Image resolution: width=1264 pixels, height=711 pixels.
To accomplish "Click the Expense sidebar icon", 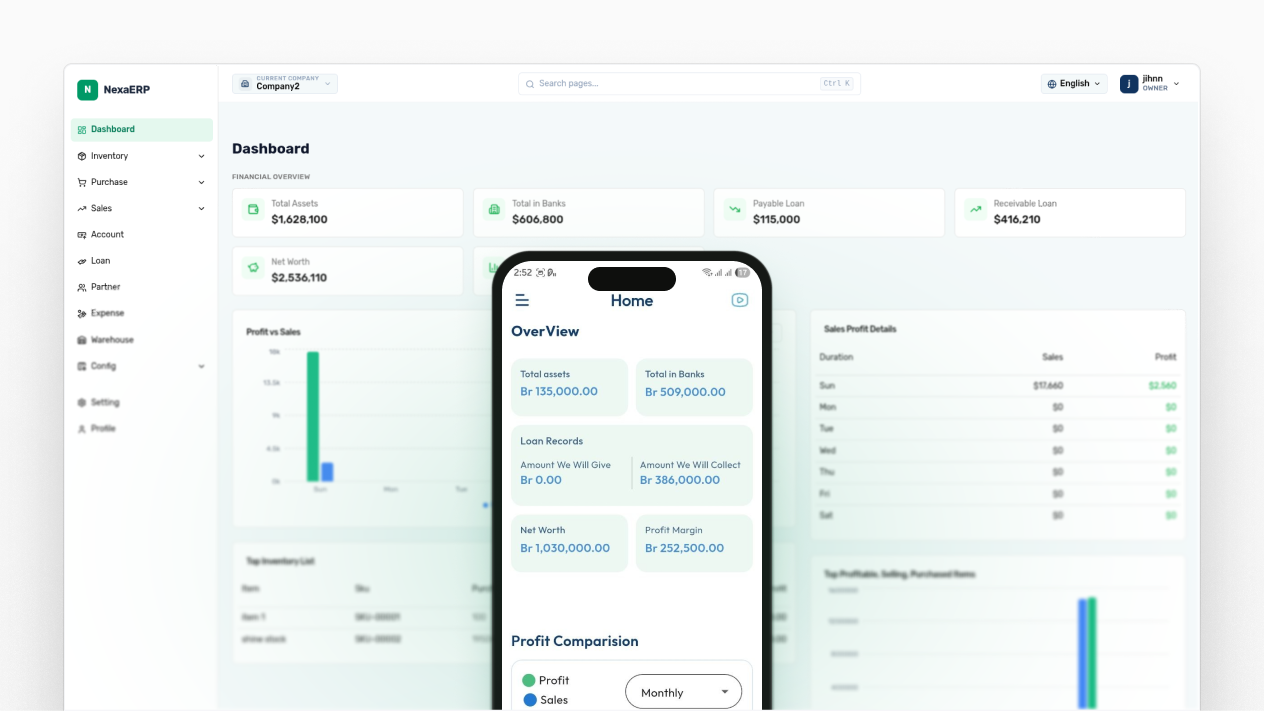I will pyautogui.click(x=82, y=313).
